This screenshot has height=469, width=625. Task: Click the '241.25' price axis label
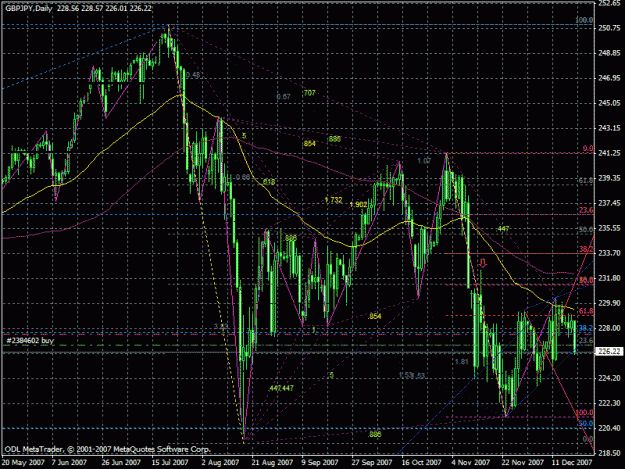pos(609,153)
